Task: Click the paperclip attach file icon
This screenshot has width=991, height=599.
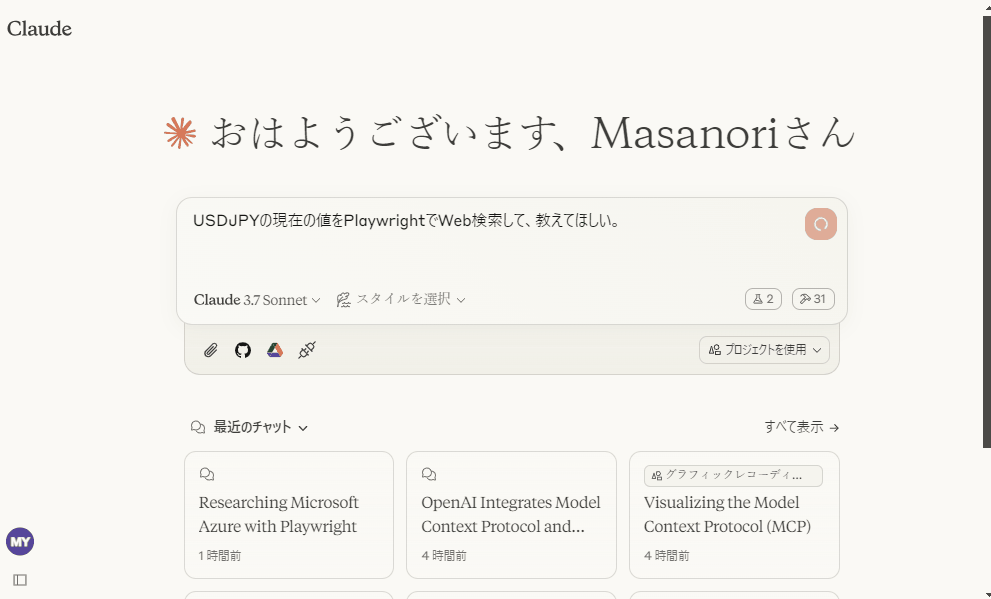Action: 210,350
